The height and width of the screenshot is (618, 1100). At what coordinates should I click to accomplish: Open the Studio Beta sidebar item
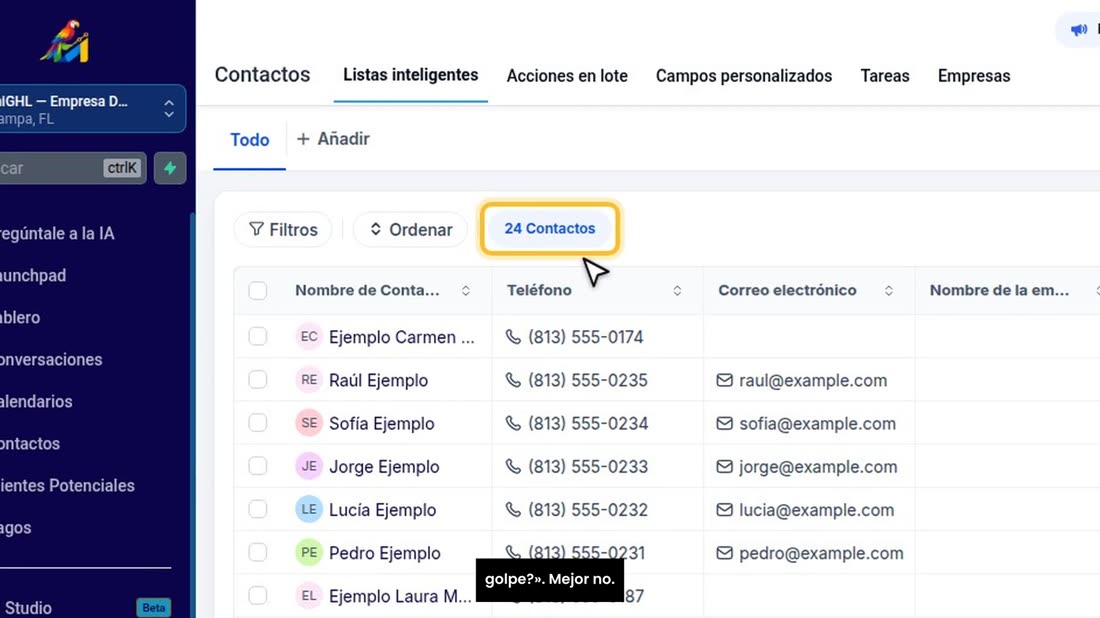tap(86, 607)
